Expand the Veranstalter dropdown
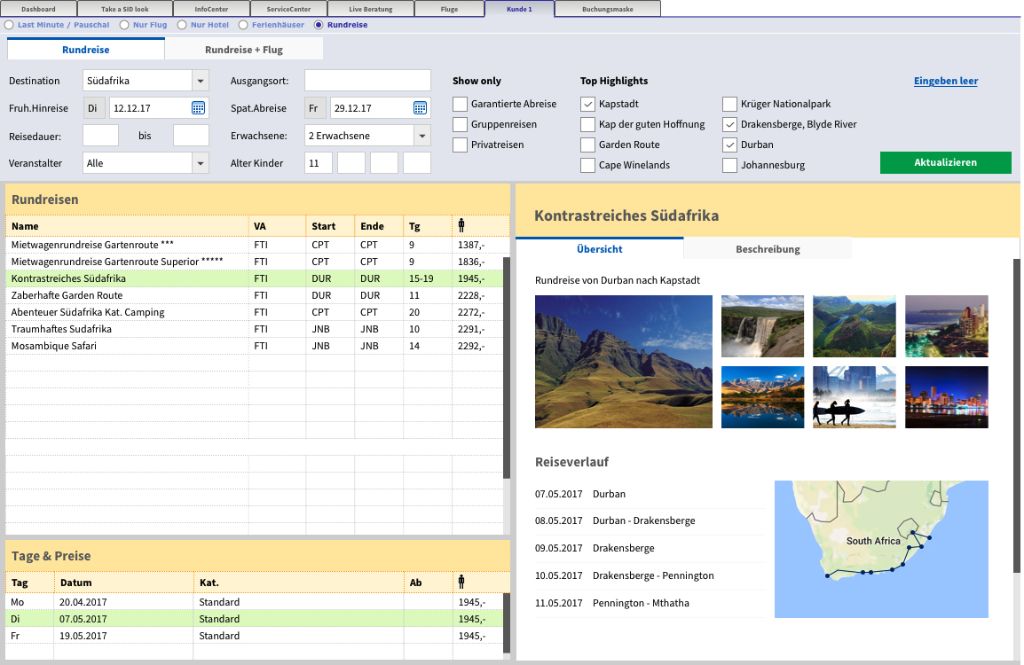 [x=200, y=163]
